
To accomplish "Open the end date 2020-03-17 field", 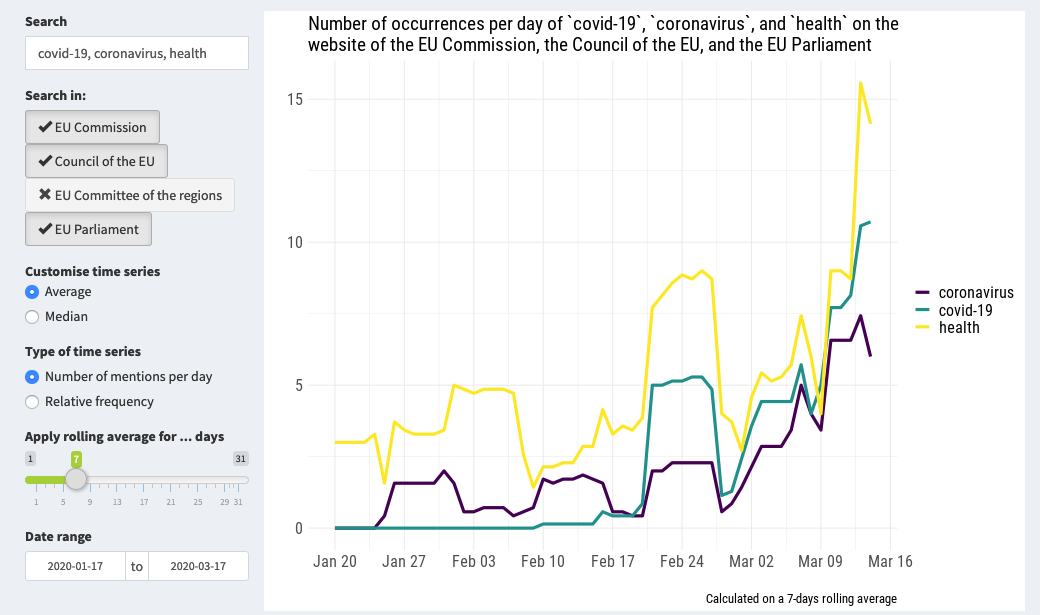I will coord(198,566).
